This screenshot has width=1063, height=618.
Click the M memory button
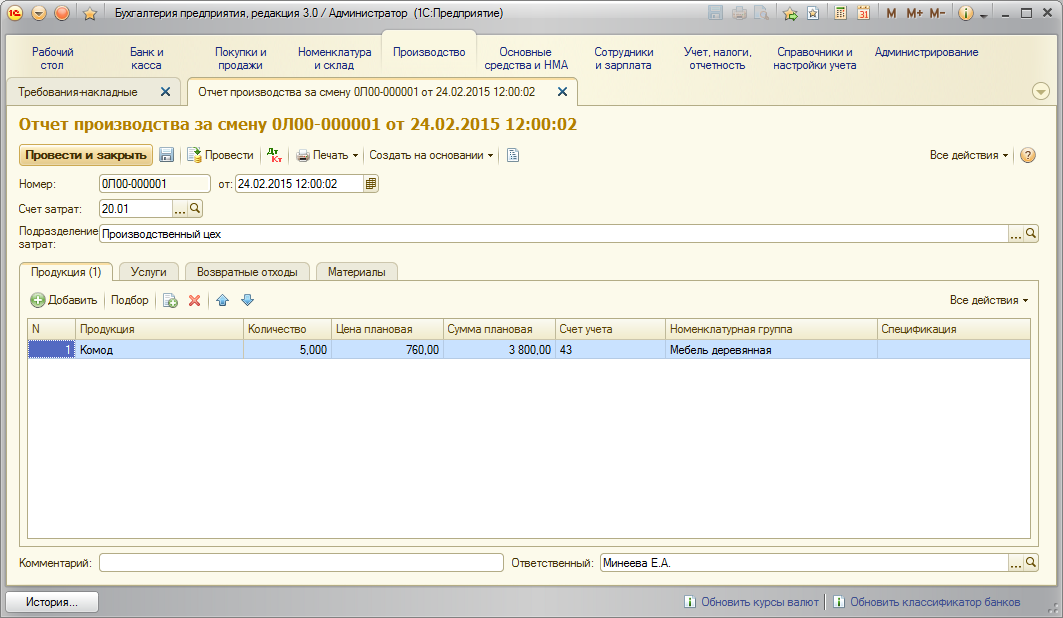tap(891, 13)
